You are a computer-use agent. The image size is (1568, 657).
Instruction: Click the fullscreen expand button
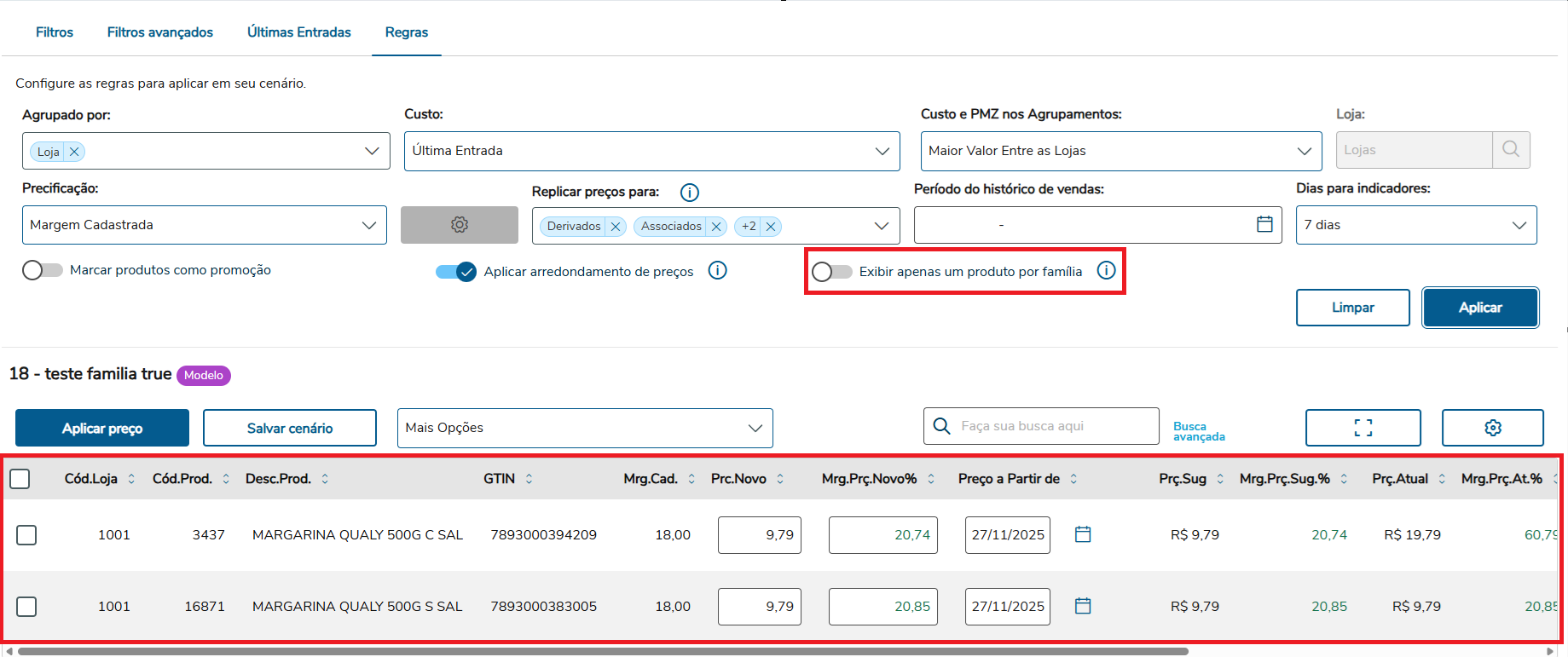pyautogui.click(x=1363, y=428)
